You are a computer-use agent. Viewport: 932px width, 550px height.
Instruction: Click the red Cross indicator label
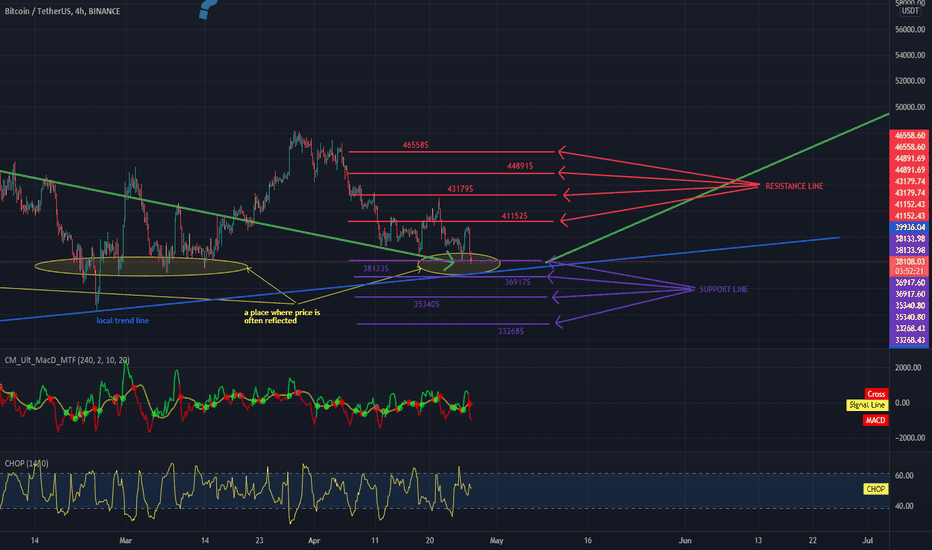click(876, 394)
